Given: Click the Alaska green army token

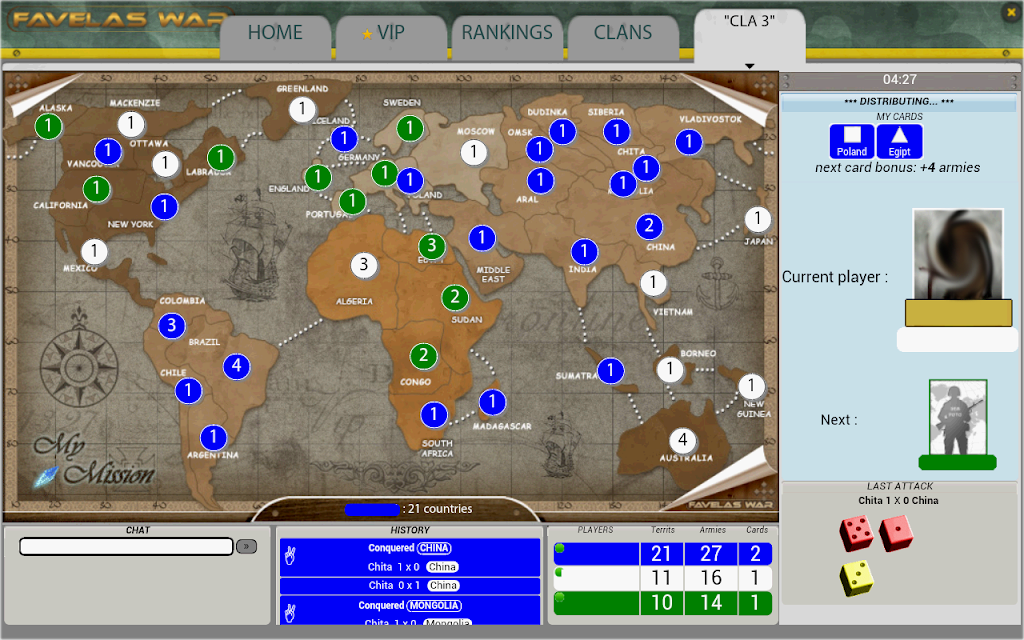Looking at the screenshot, I should point(48,126).
